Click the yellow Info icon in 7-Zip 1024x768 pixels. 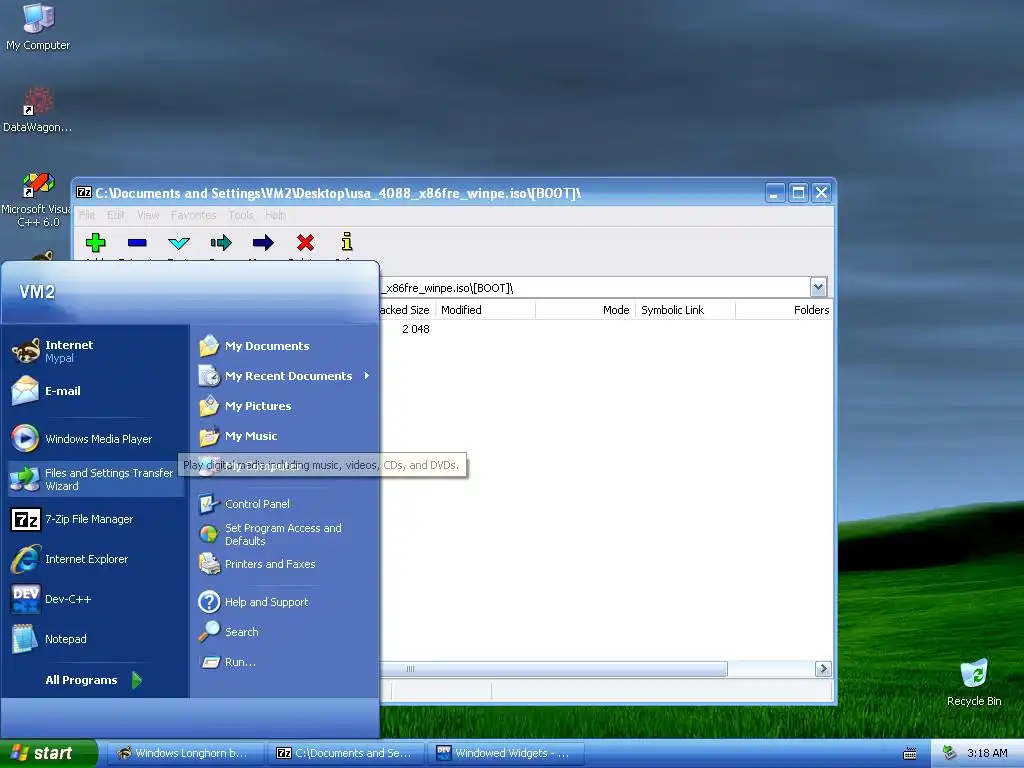tap(347, 242)
